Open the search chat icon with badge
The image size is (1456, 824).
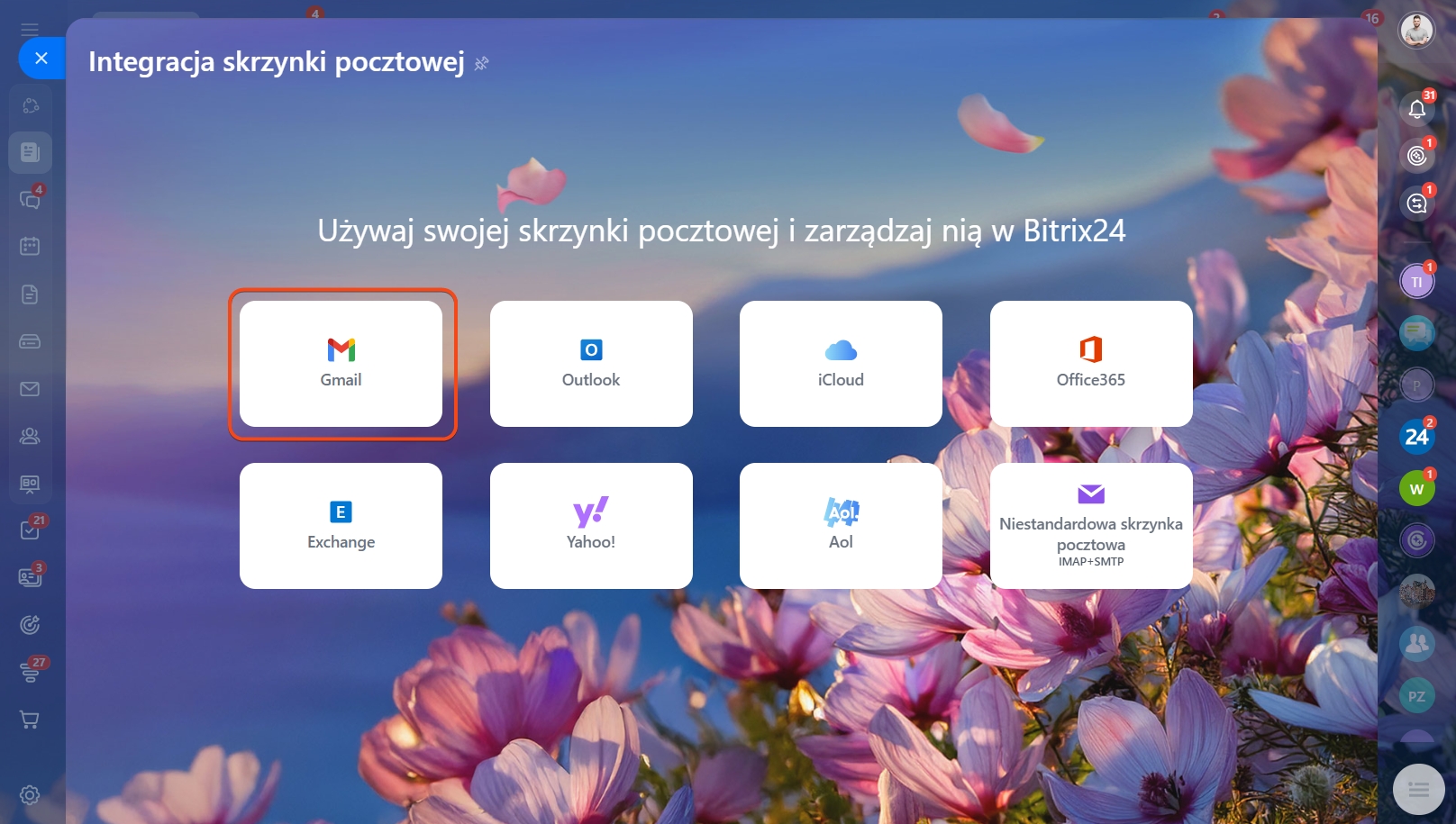pyautogui.click(x=1417, y=204)
